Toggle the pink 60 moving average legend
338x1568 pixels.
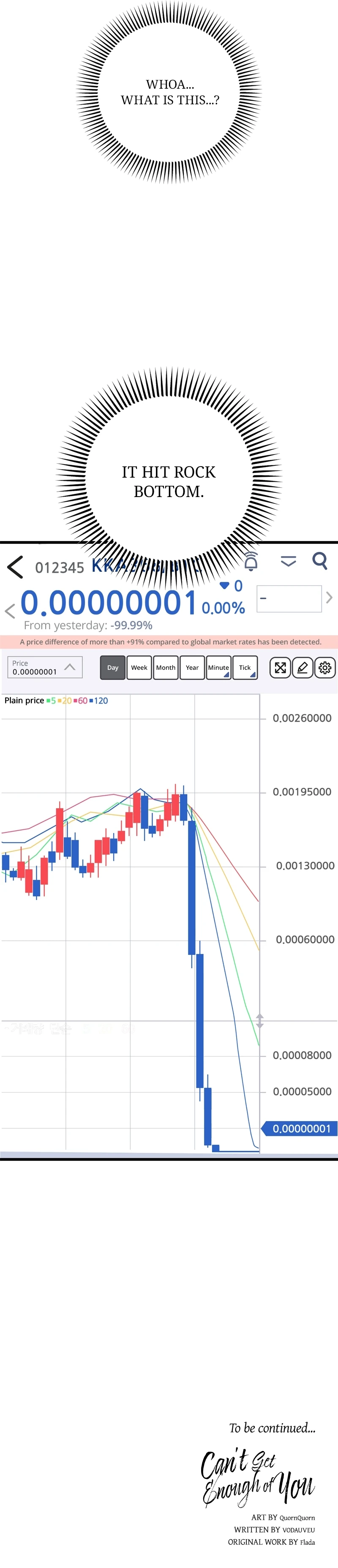click(80, 701)
